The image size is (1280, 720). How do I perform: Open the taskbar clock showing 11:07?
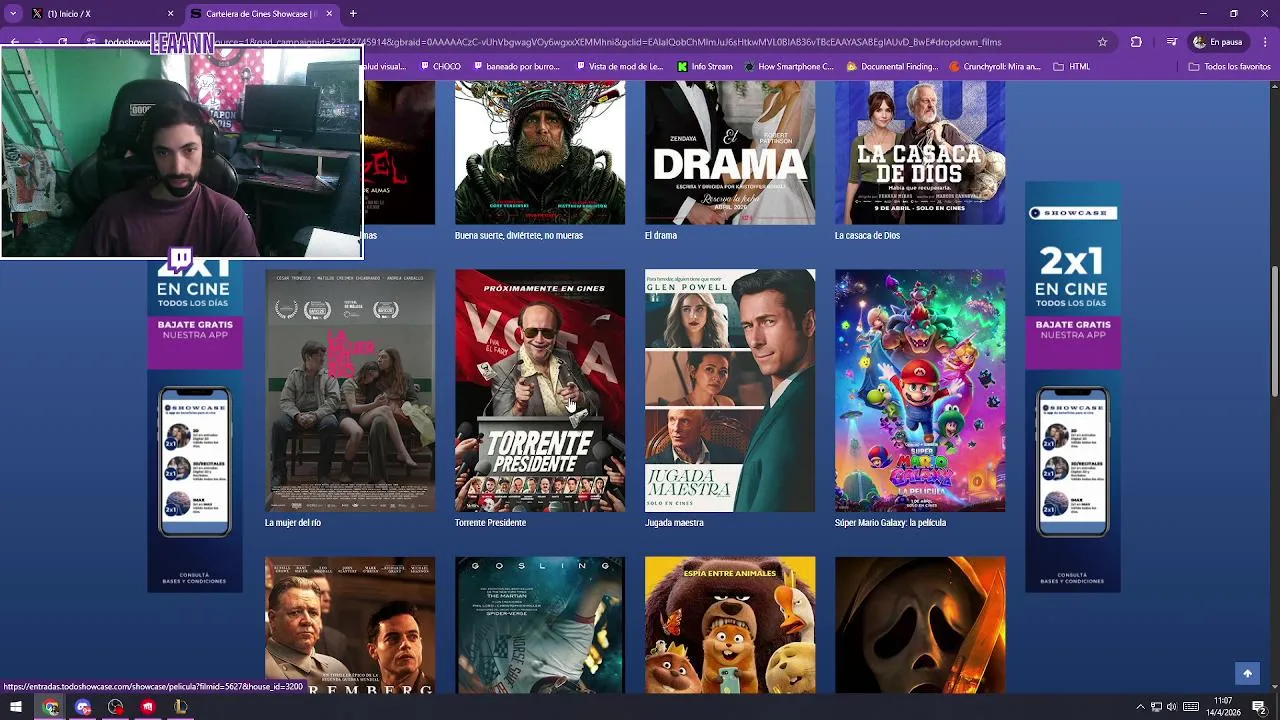(x=1223, y=707)
